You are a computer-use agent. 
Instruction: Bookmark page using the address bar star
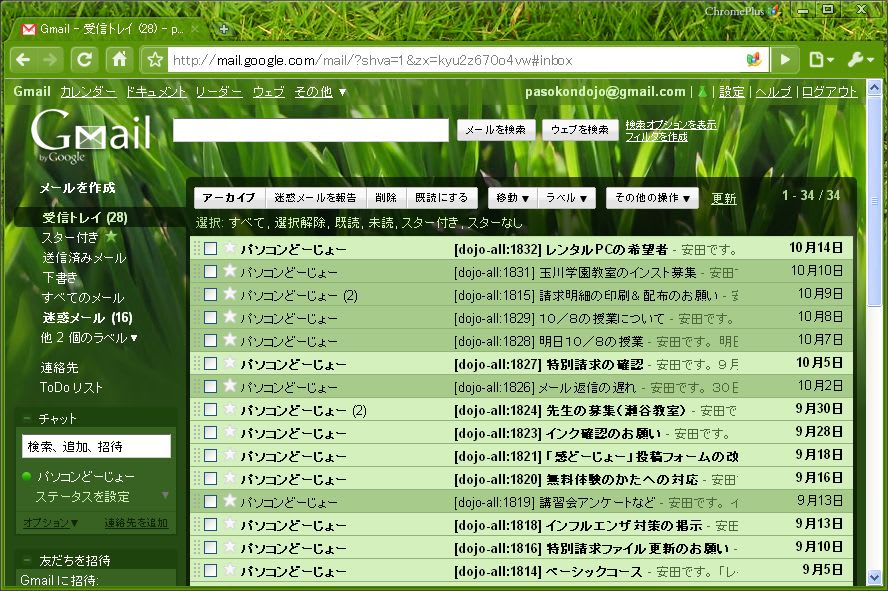(x=155, y=60)
